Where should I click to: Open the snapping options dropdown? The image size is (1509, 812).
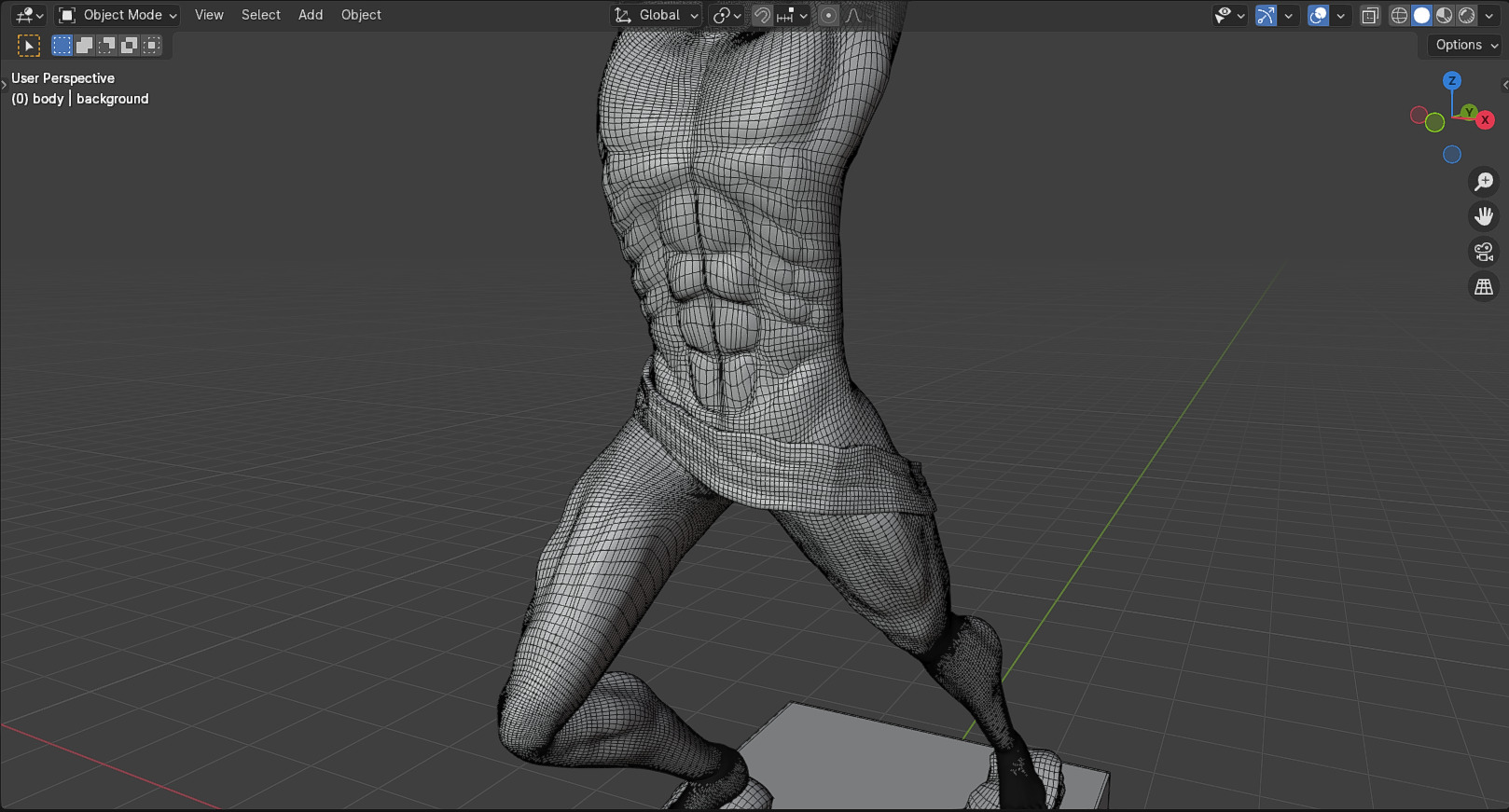coord(792,15)
